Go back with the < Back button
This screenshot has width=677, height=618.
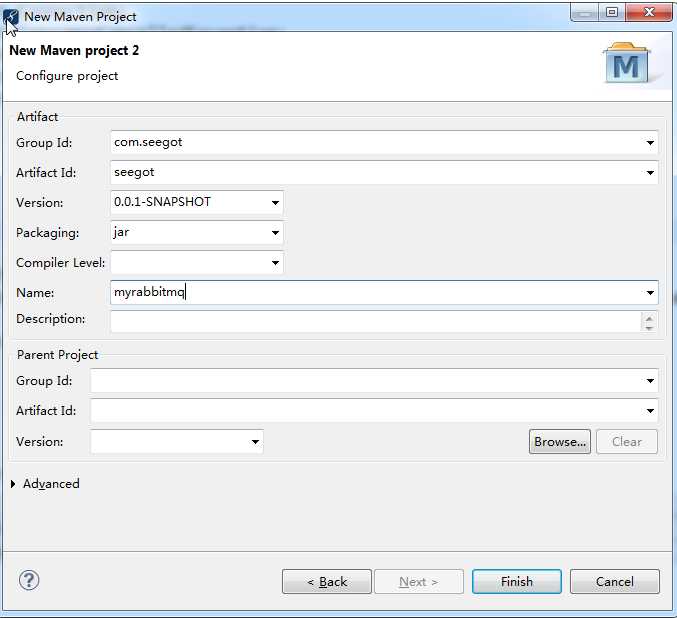tap(327, 582)
